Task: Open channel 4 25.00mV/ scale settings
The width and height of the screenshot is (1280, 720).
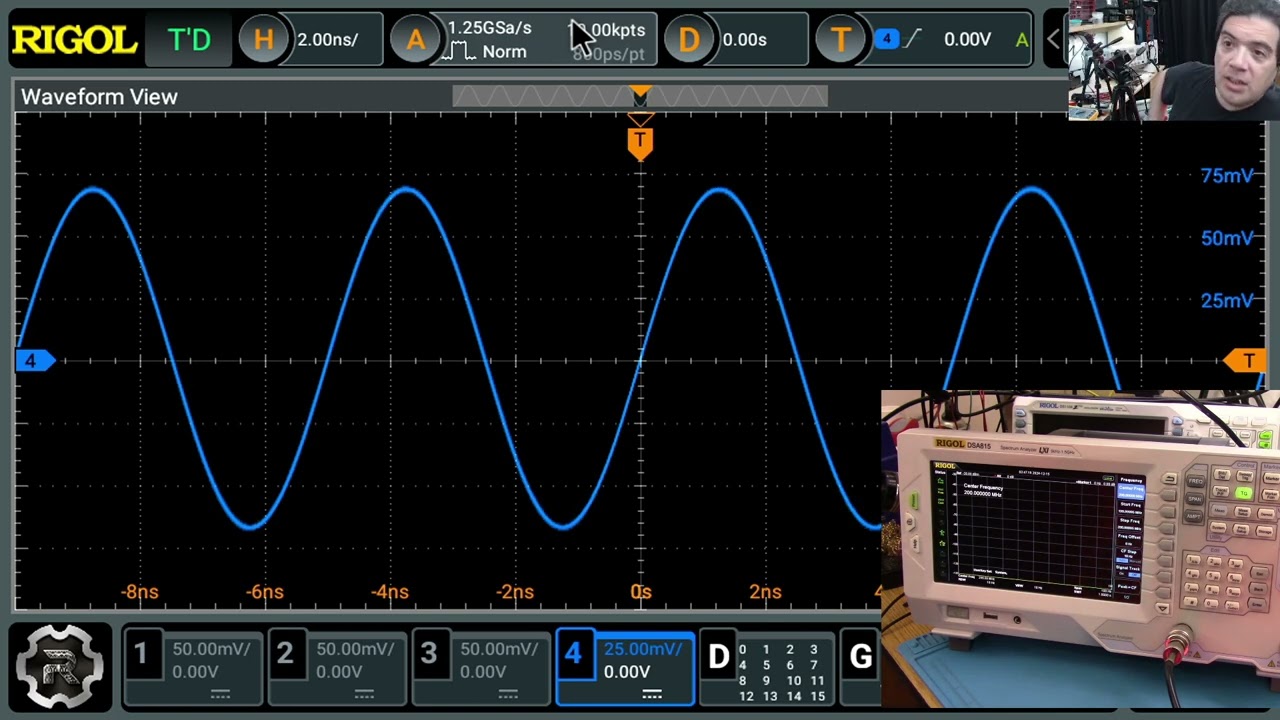Action: click(642, 650)
